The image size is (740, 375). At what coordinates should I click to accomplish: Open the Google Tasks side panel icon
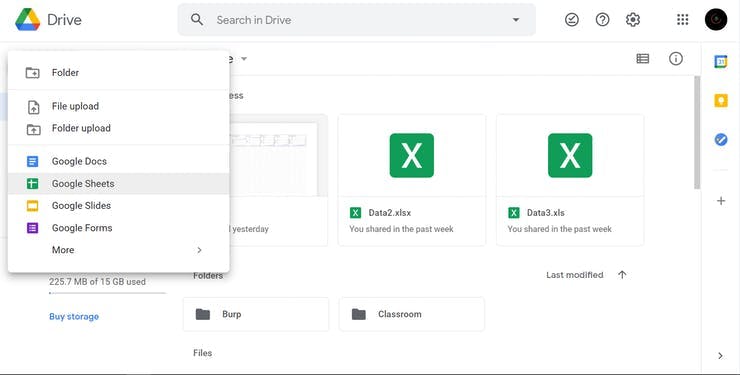[x=721, y=140]
